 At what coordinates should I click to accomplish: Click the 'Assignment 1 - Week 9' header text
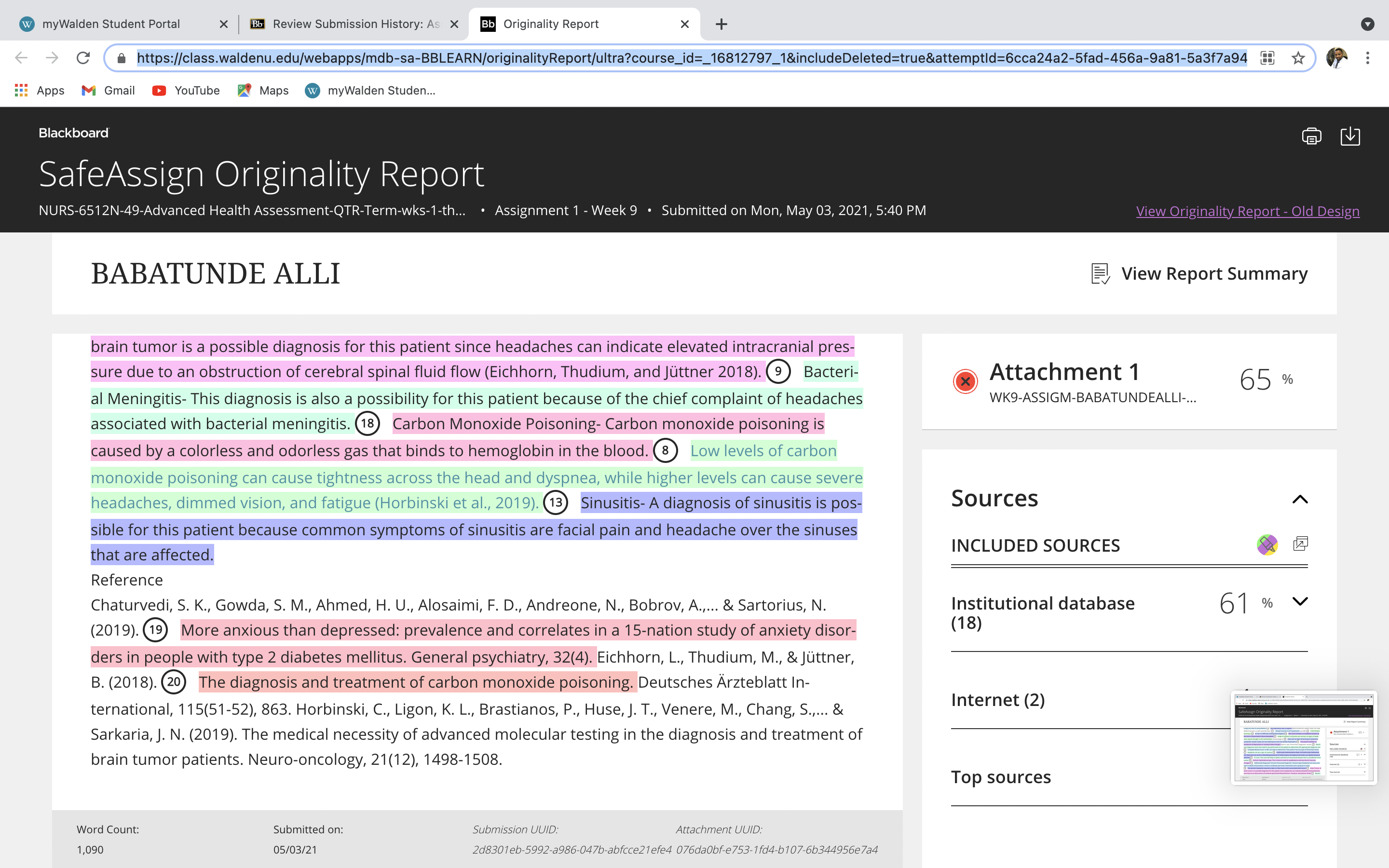pos(566,211)
